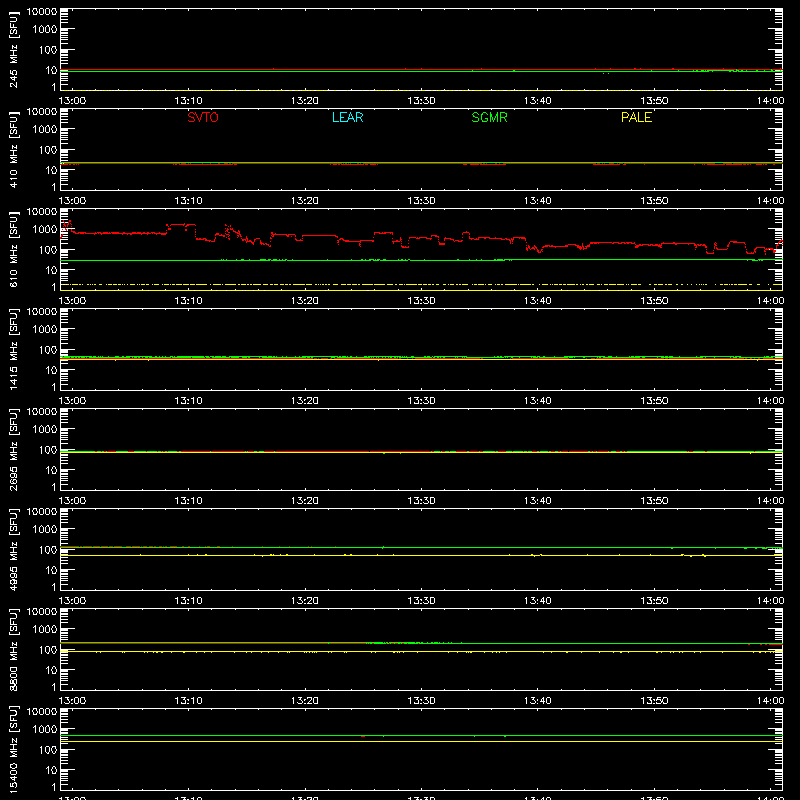Screen dimensions: 800x800
Task: Select the 2695 MHz [SFU] axis title
Action: 13,449
